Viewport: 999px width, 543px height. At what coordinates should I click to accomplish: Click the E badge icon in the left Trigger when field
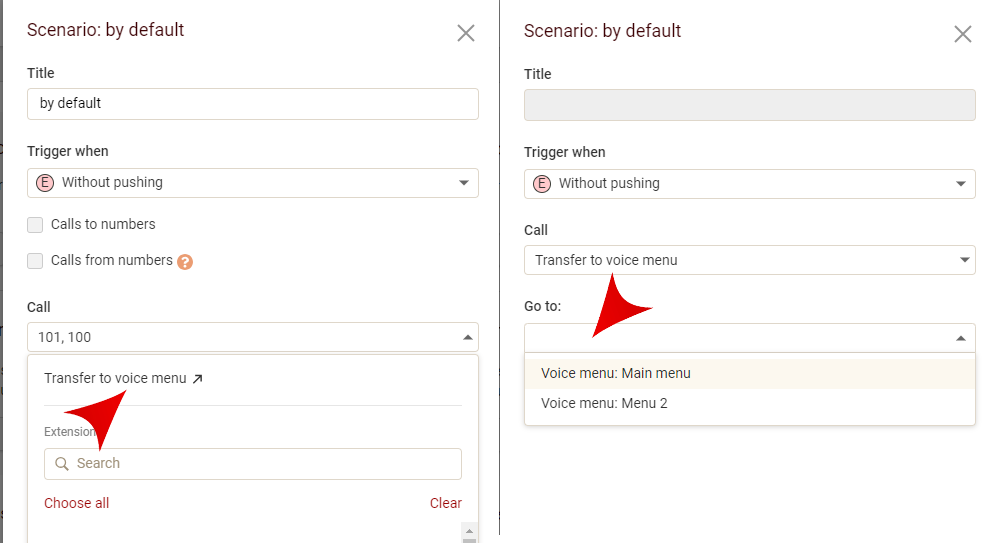pyautogui.click(x=45, y=183)
